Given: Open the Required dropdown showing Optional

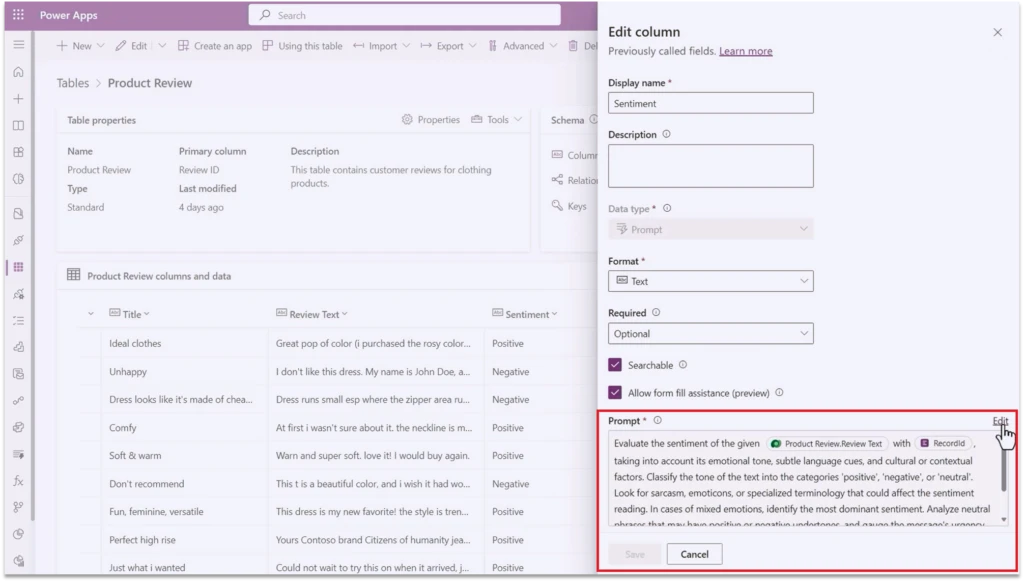Looking at the screenshot, I should point(710,333).
